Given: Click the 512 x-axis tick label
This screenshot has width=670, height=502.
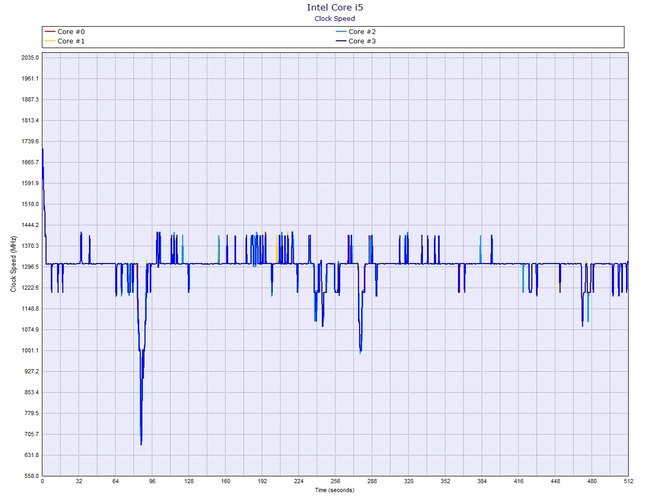Looking at the screenshot, I should coord(628,481).
